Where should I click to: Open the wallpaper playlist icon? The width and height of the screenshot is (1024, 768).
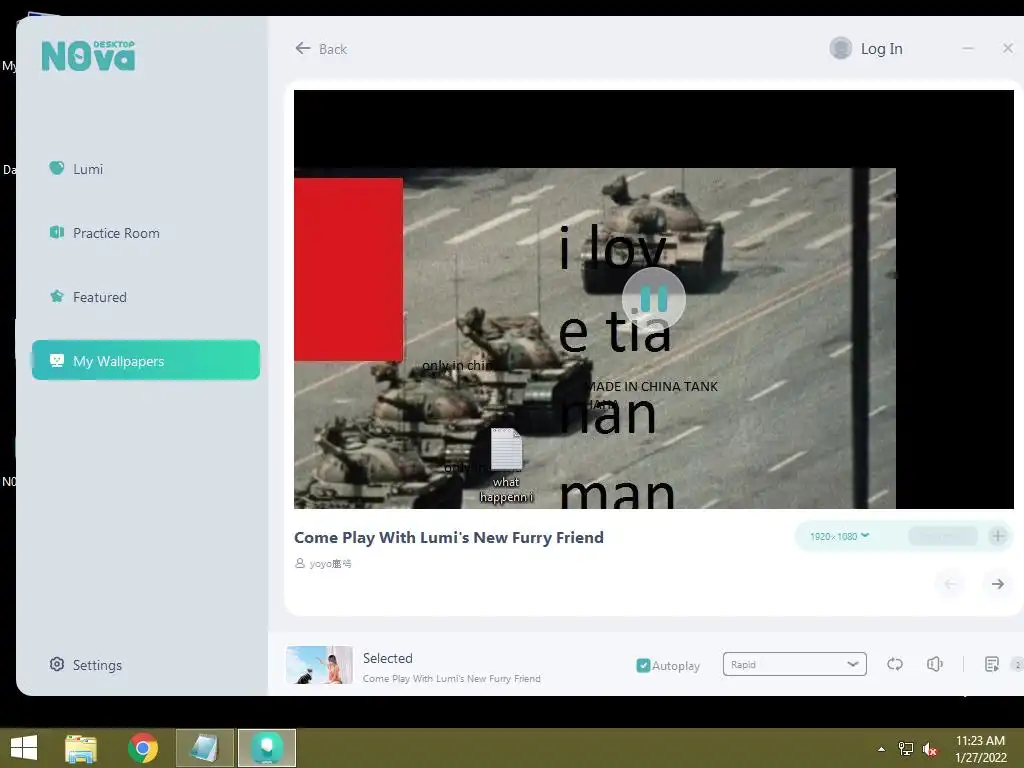click(x=991, y=664)
